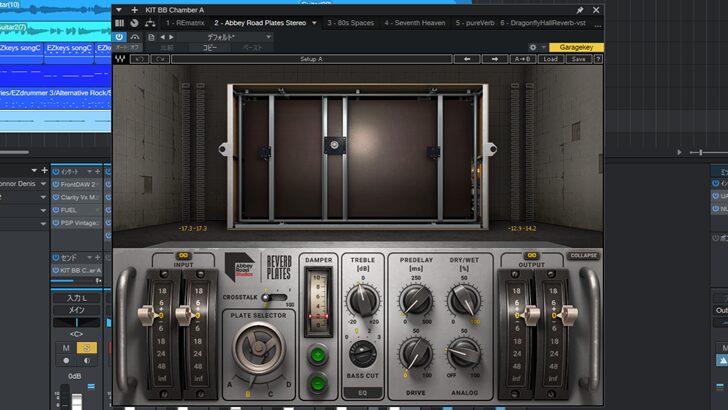Image resolution: width=728 pixels, height=410 pixels.
Task: Mute the mixer channel with the M button
Action: click(66, 348)
